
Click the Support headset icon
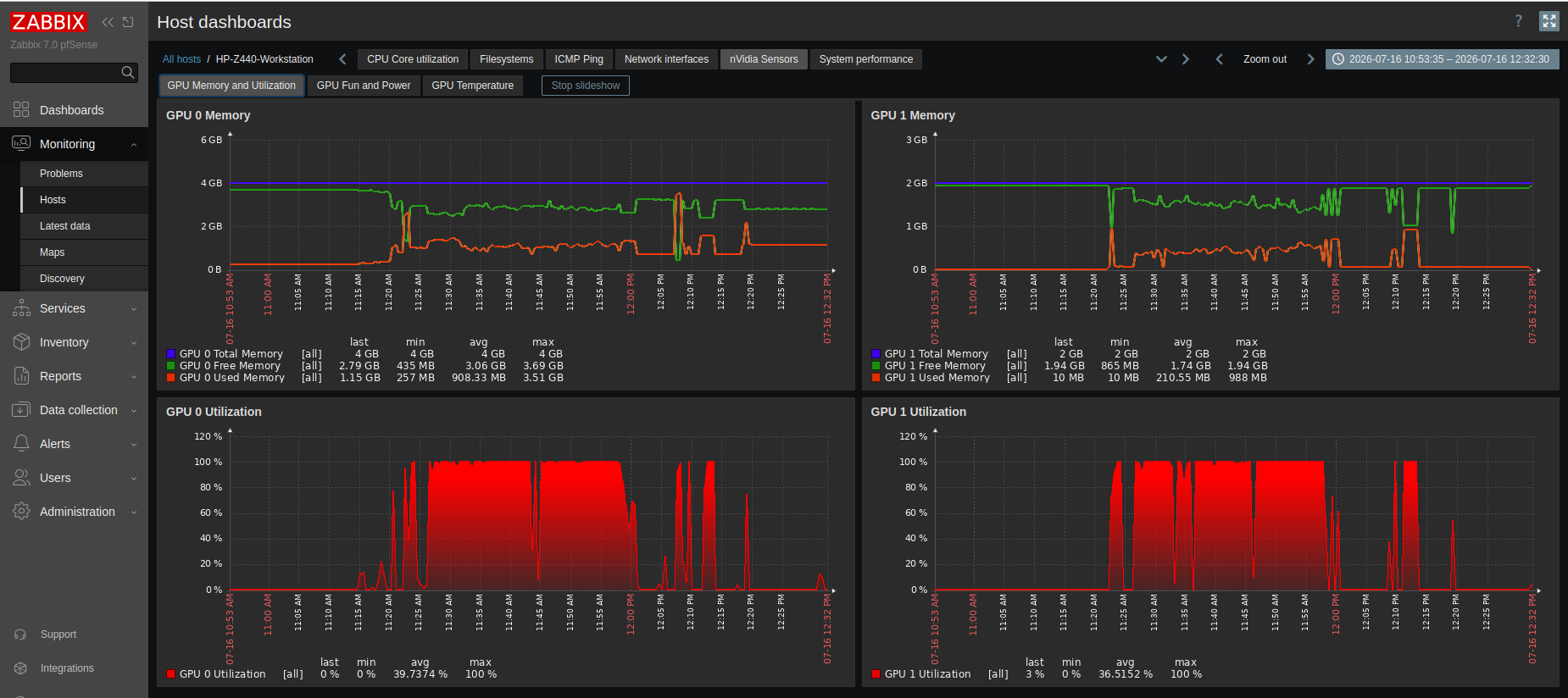21,634
